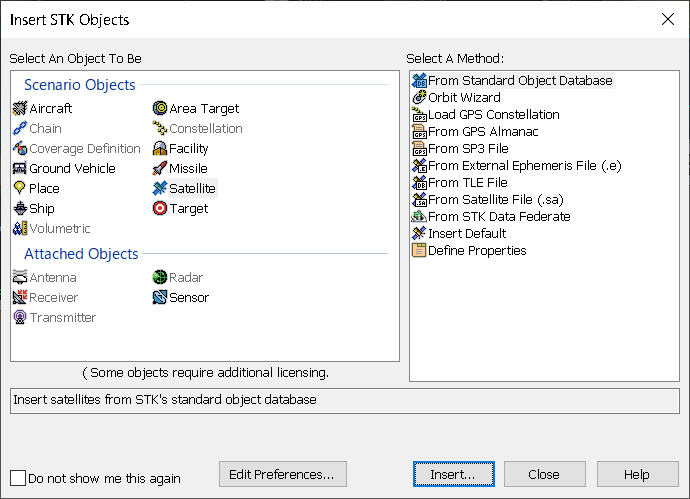The height and width of the screenshot is (499, 690).
Task: Click the Constellation object icon
Action: coord(160,128)
